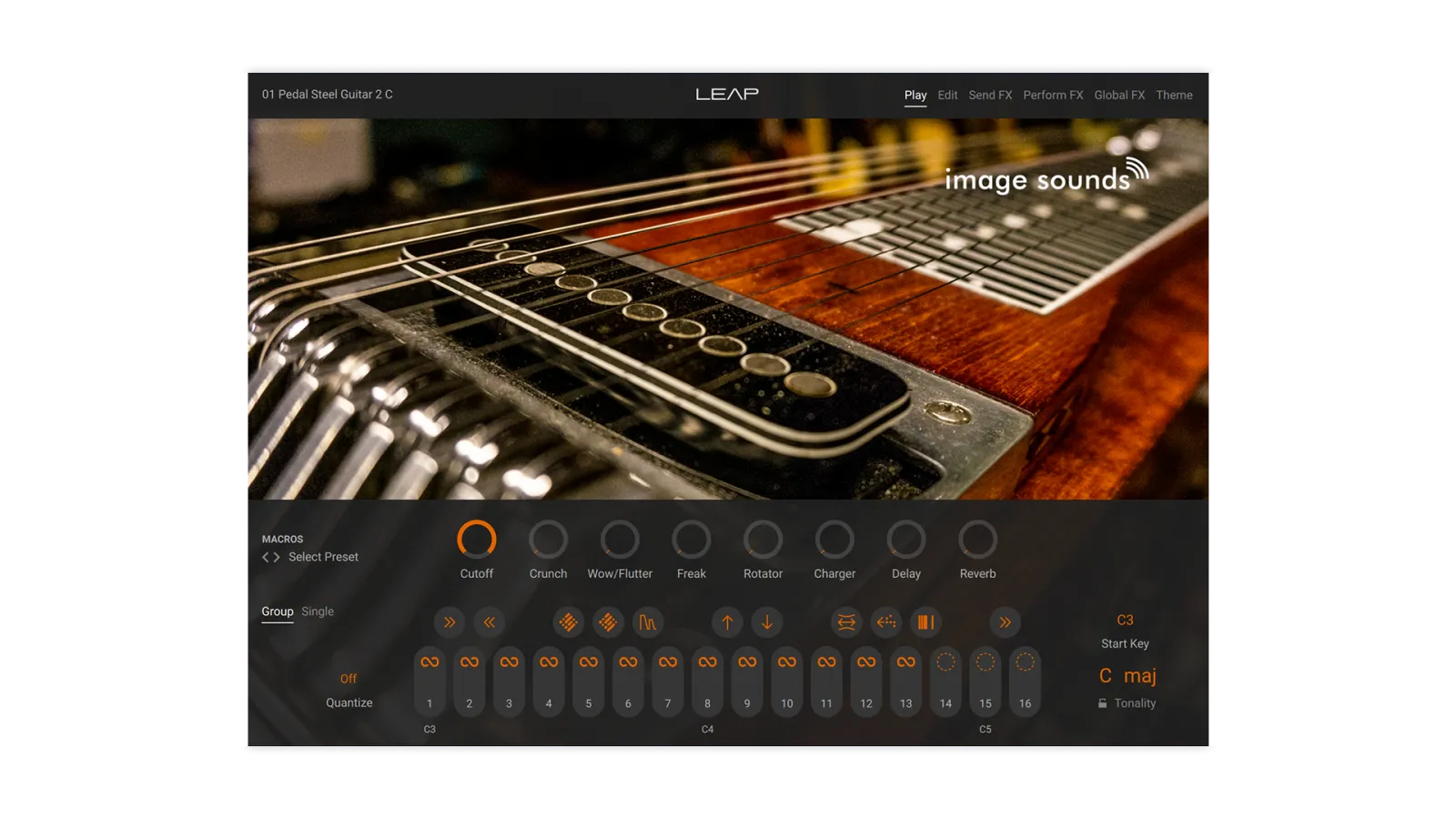Screen dimensions: 1456x819
Task: Trigger loop pad 11
Action: 826,682
